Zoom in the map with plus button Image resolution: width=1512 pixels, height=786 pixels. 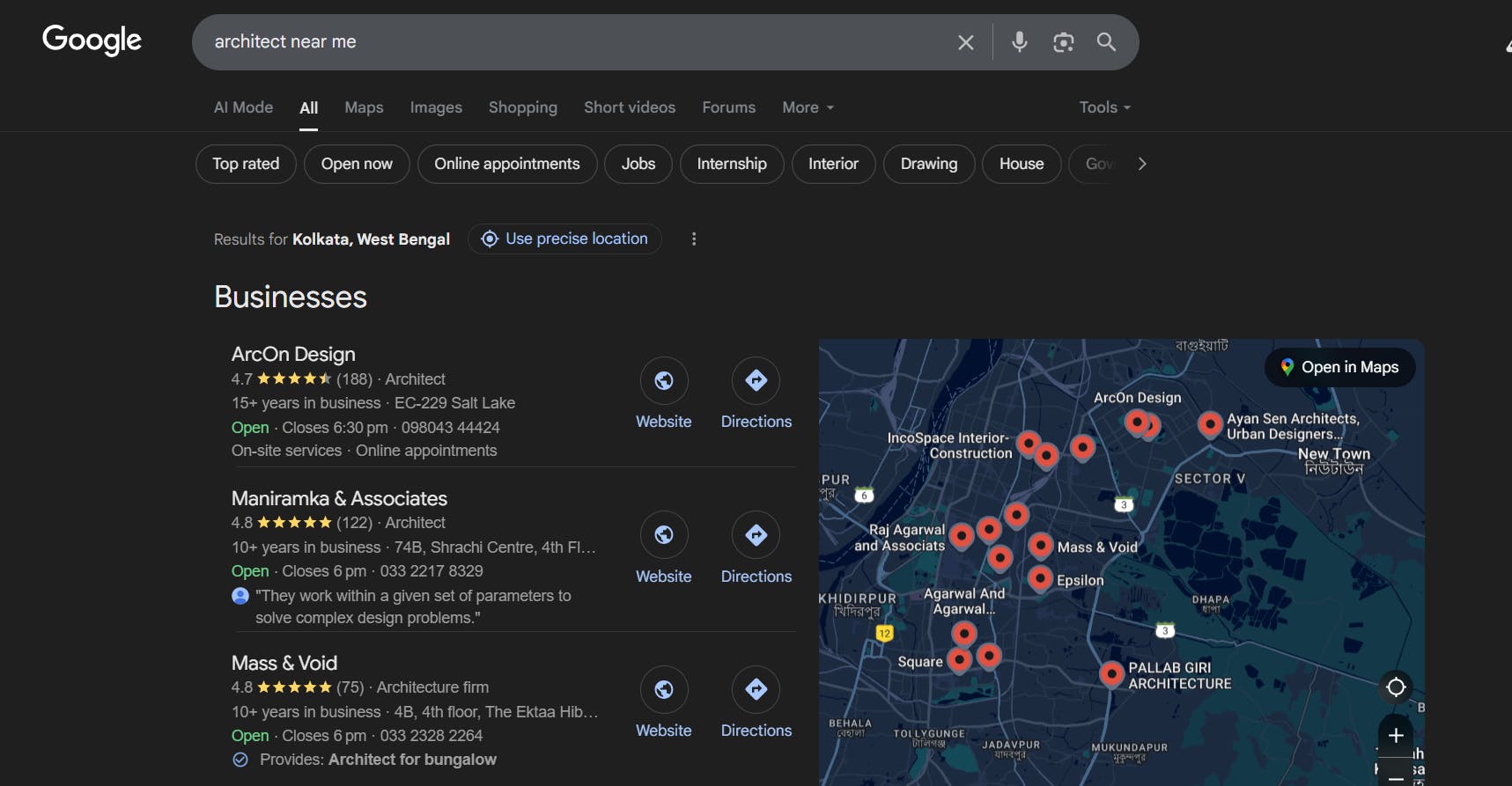tap(1396, 736)
